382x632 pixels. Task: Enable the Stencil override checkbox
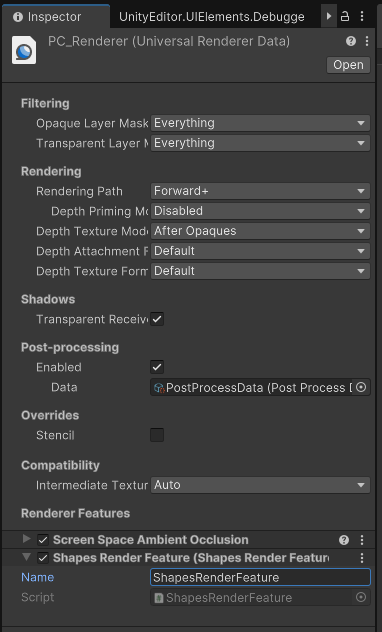[x=157, y=435]
